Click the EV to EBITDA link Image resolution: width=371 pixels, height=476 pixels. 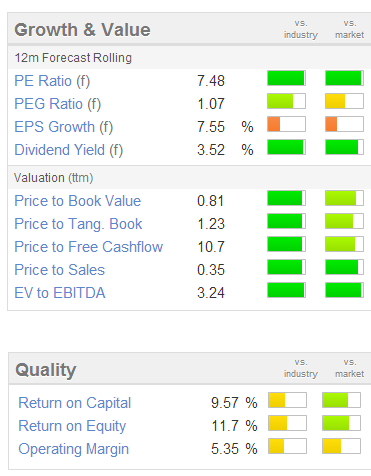click(60, 293)
